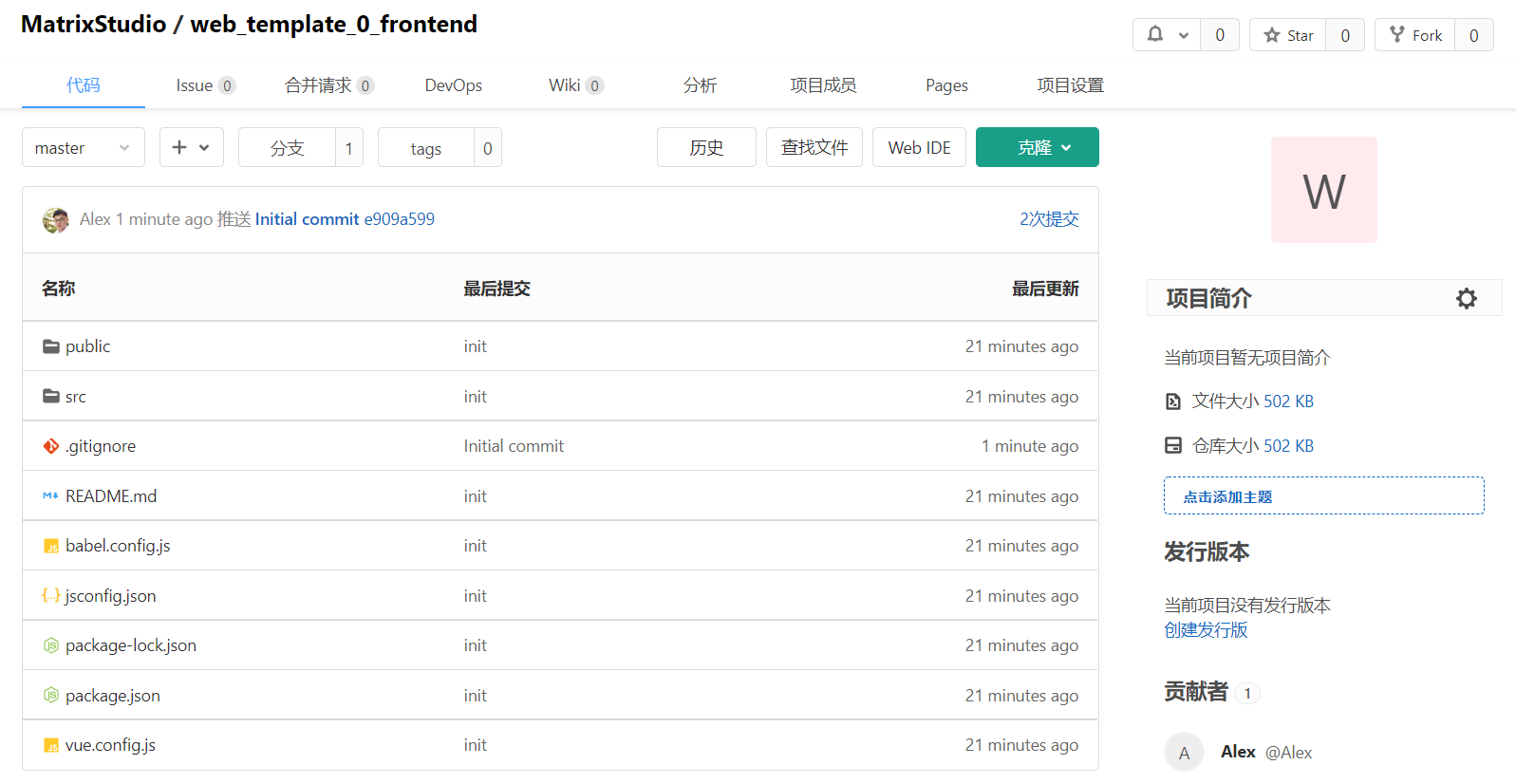Click the .gitignore git icon
The image size is (1516, 784).
click(x=51, y=446)
